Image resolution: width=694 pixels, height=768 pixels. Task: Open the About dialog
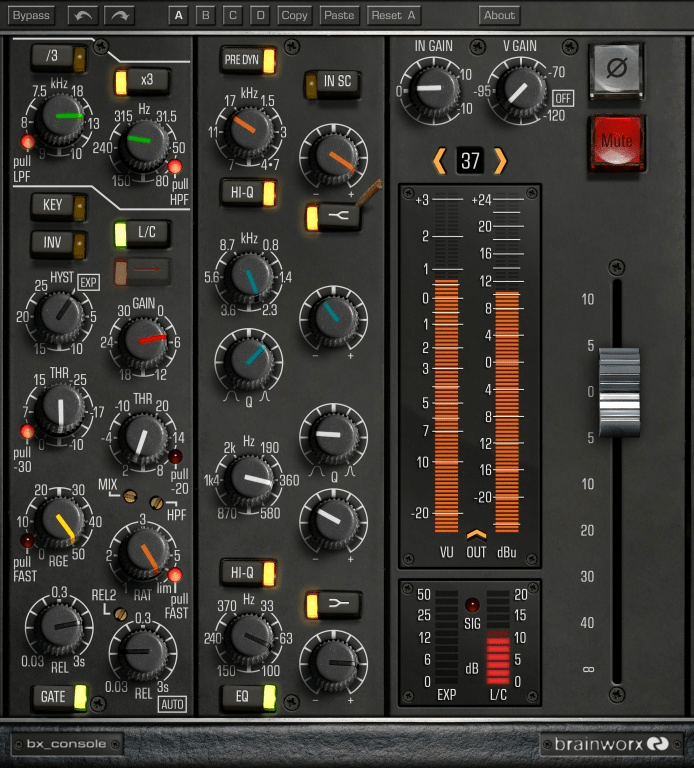499,15
